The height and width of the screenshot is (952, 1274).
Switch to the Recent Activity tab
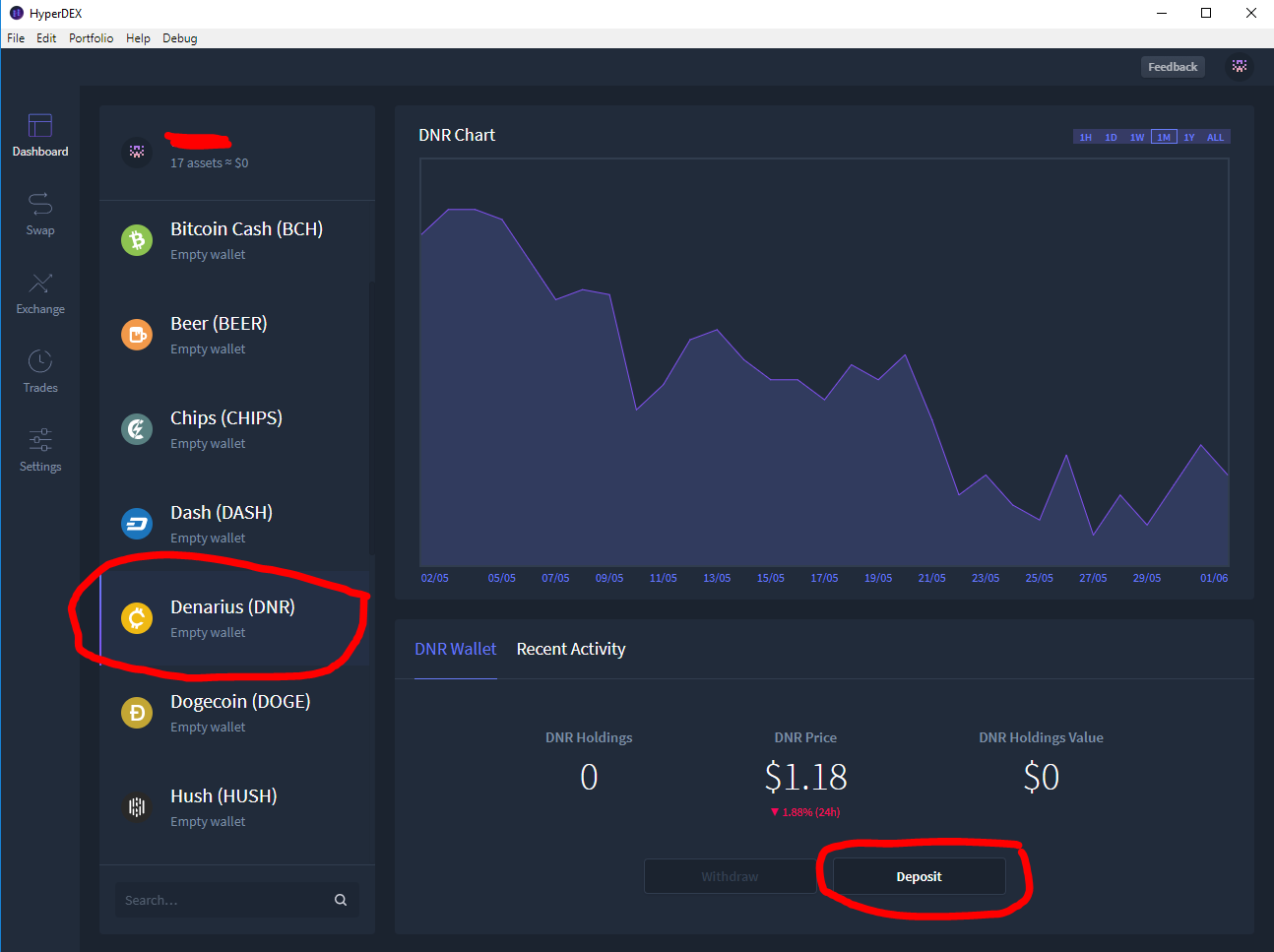571,649
